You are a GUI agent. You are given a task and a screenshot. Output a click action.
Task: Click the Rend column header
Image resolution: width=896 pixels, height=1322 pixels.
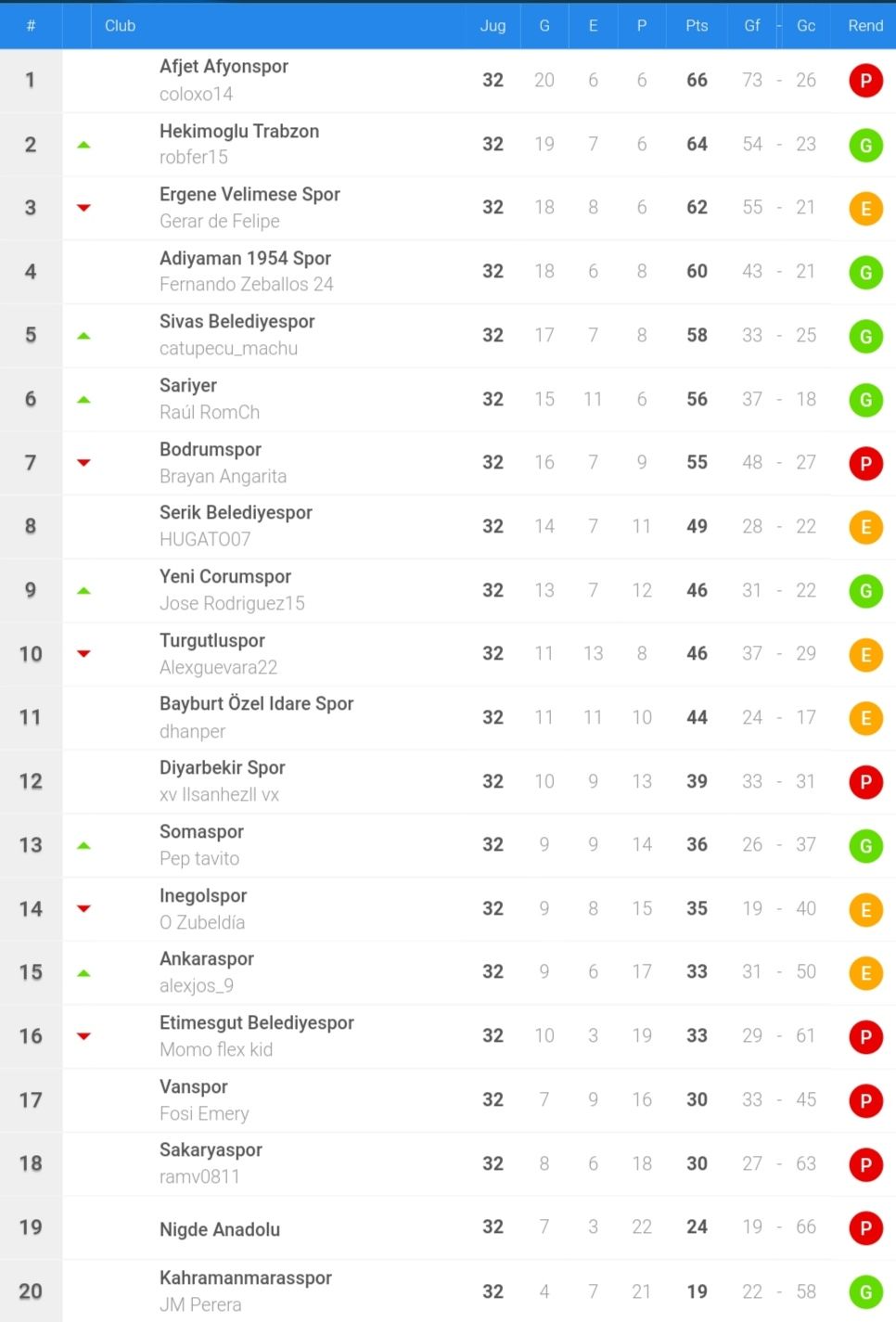pyautogui.click(x=865, y=26)
